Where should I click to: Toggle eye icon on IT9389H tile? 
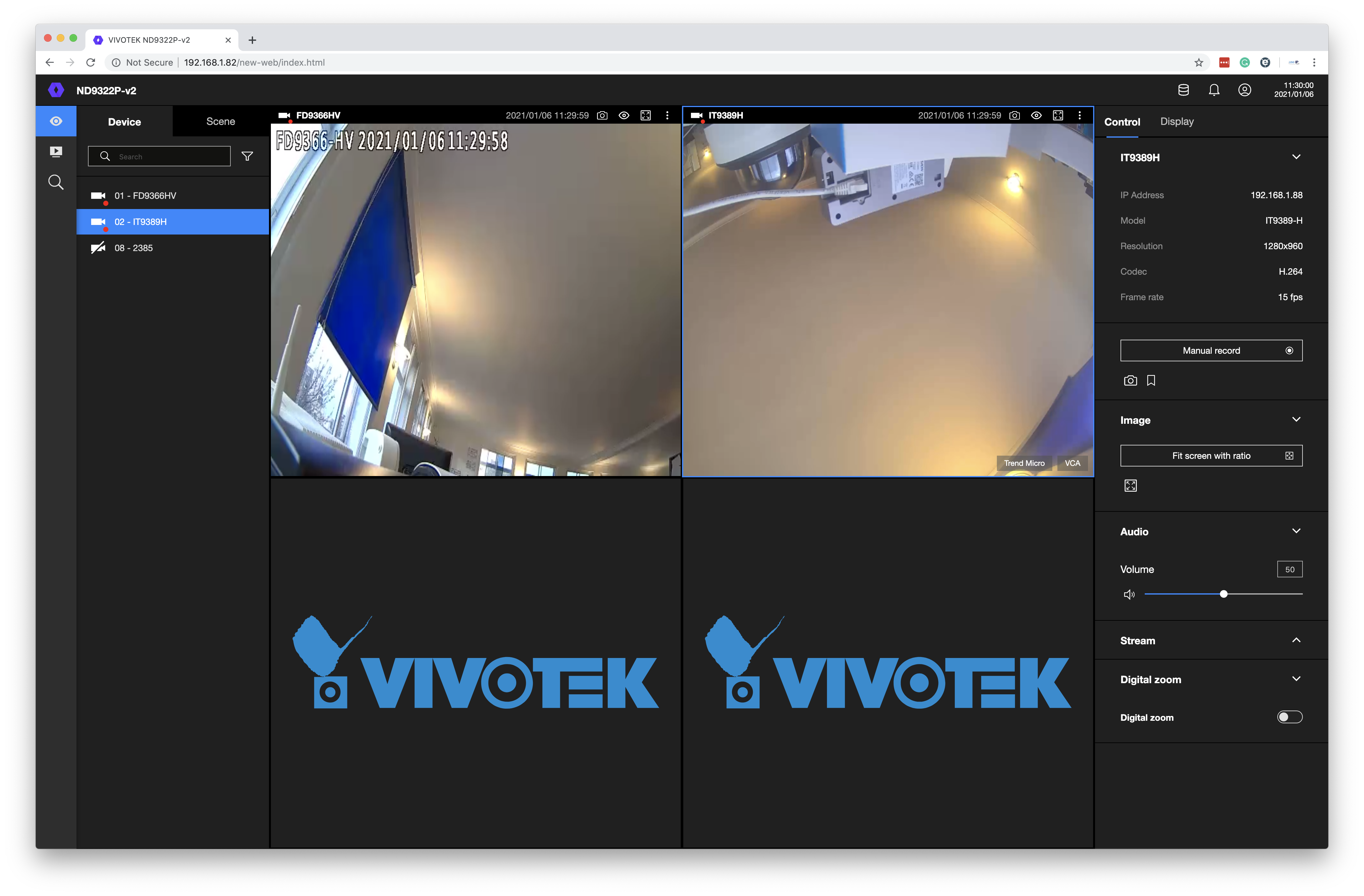[1036, 116]
